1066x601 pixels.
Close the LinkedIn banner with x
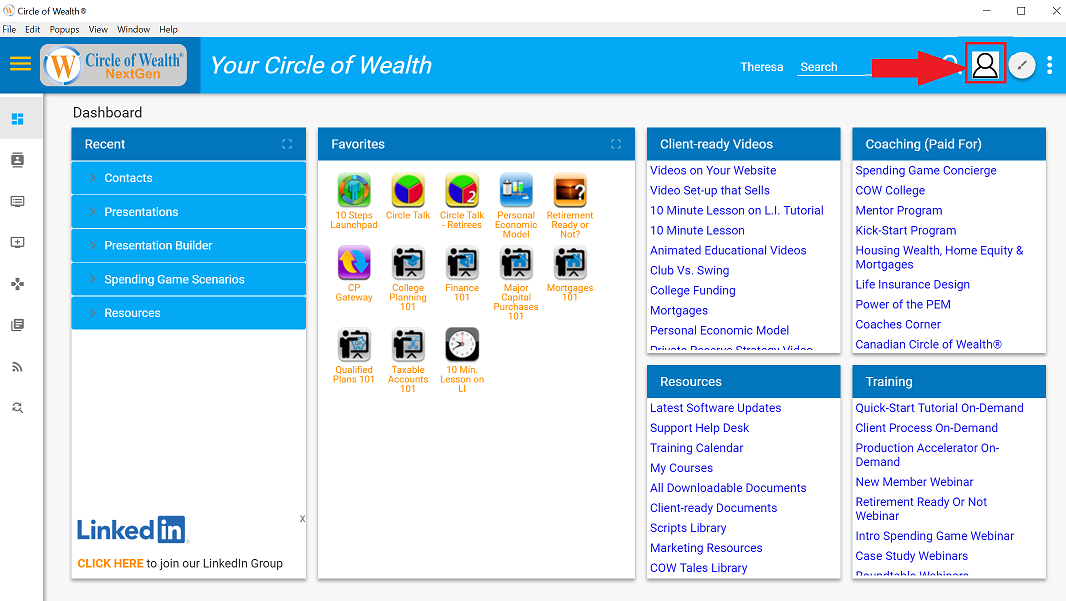tap(302, 519)
